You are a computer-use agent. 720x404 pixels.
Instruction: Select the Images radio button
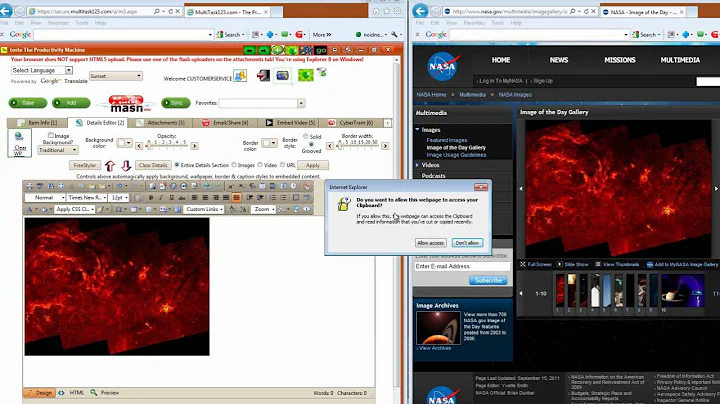[234, 164]
